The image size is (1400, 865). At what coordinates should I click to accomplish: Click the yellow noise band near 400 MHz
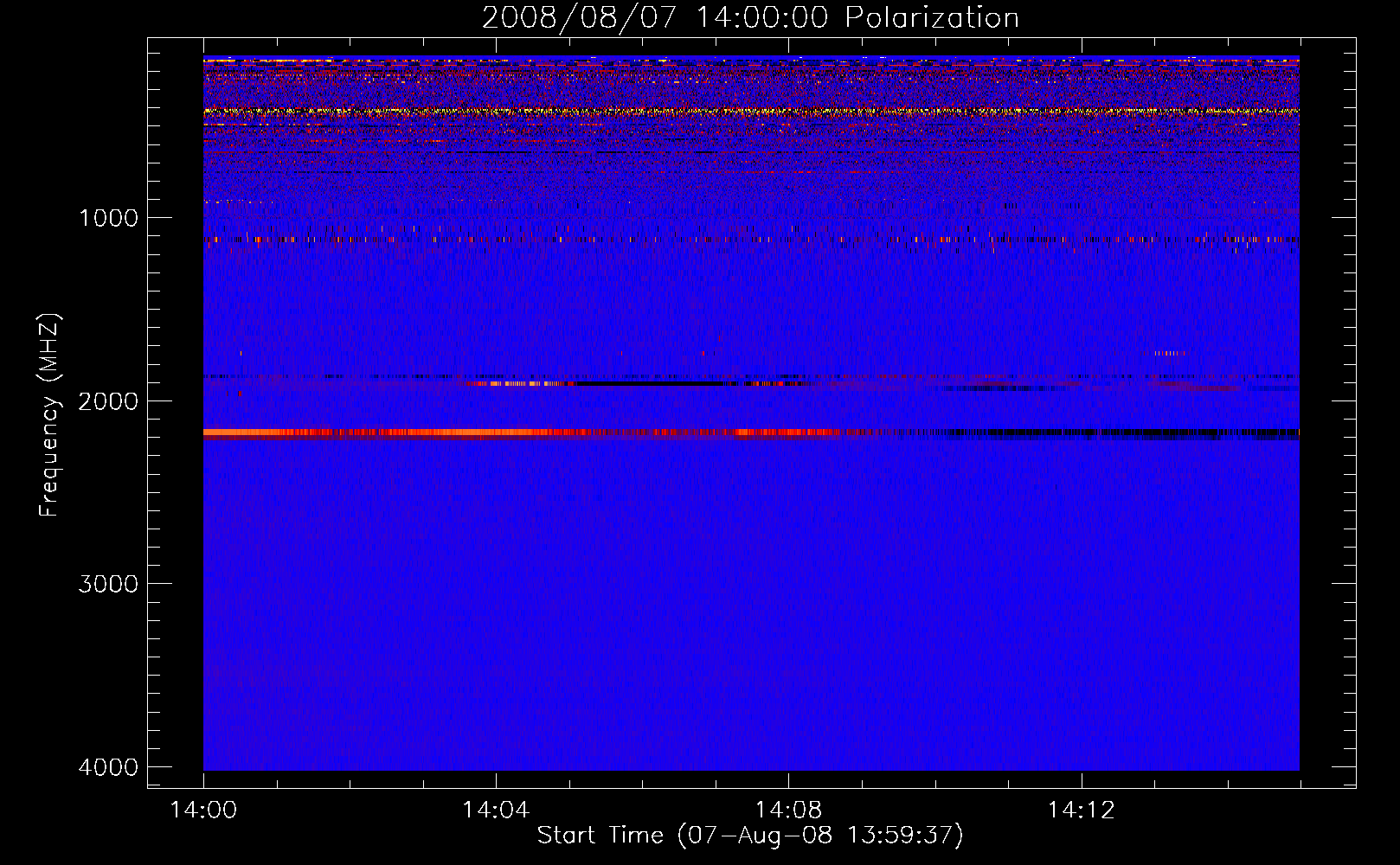click(751, 112)
